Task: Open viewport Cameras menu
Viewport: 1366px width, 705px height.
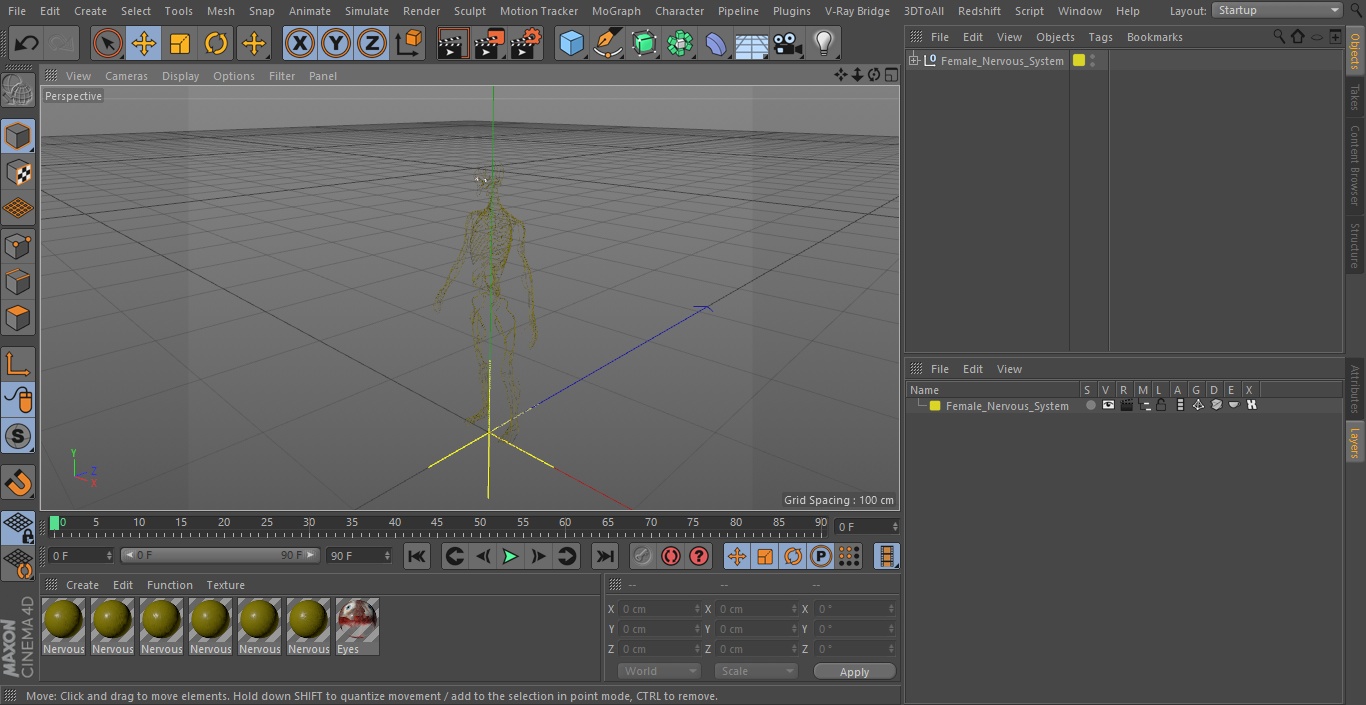Action: 126,76
